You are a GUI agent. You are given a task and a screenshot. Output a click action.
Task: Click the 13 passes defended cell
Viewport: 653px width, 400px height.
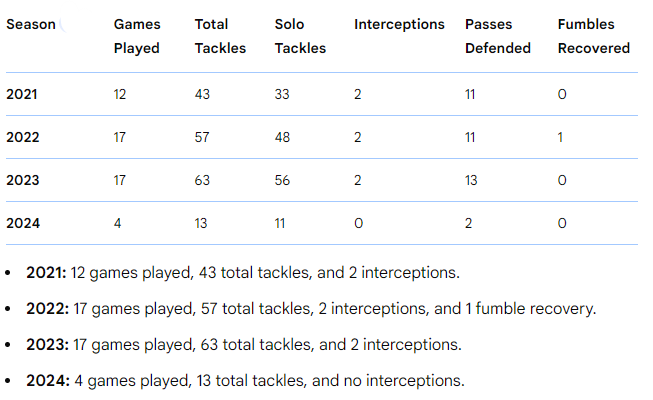tap(473, 180)
